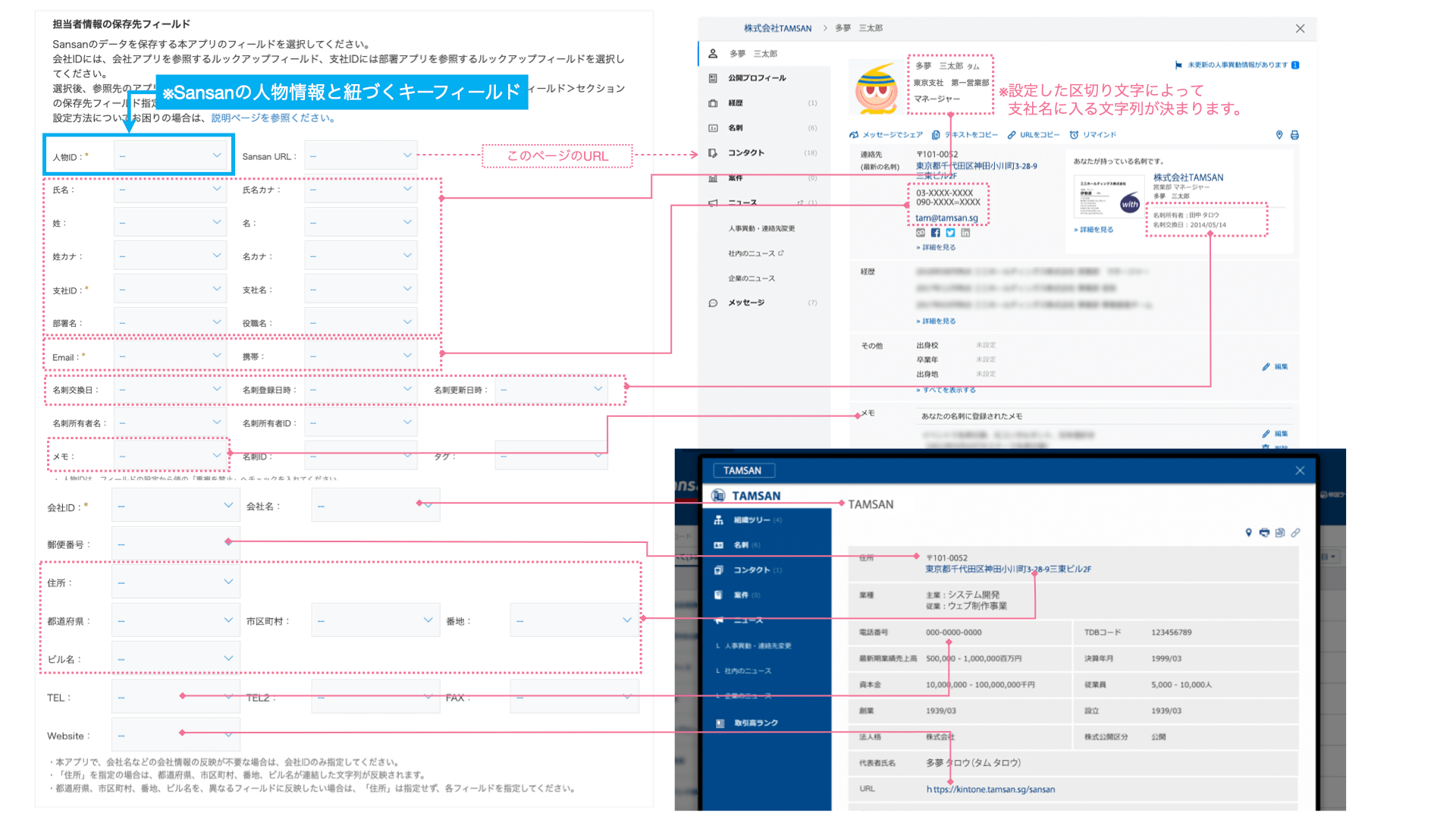Open the 会社ID field dropdown

click(x=176, y=506)
